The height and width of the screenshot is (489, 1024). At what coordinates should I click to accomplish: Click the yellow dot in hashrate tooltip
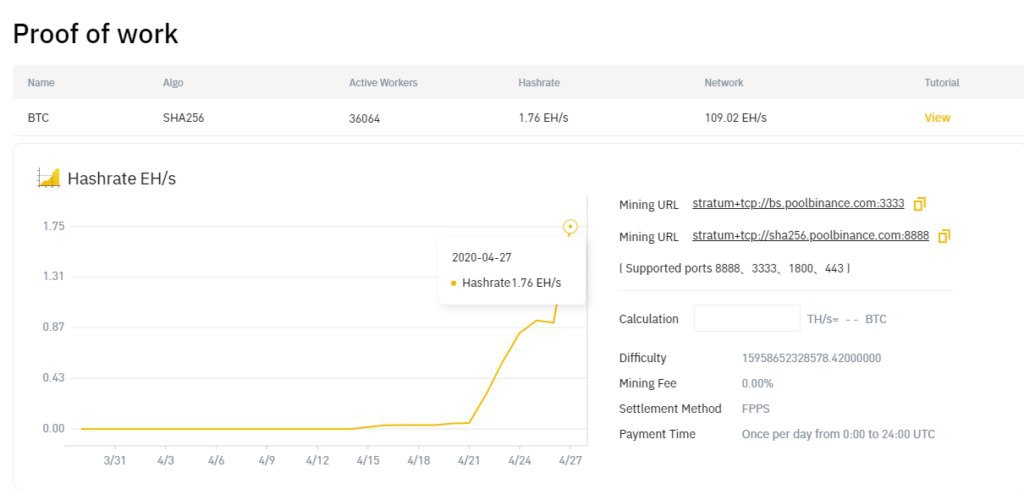tap(454, 283)
